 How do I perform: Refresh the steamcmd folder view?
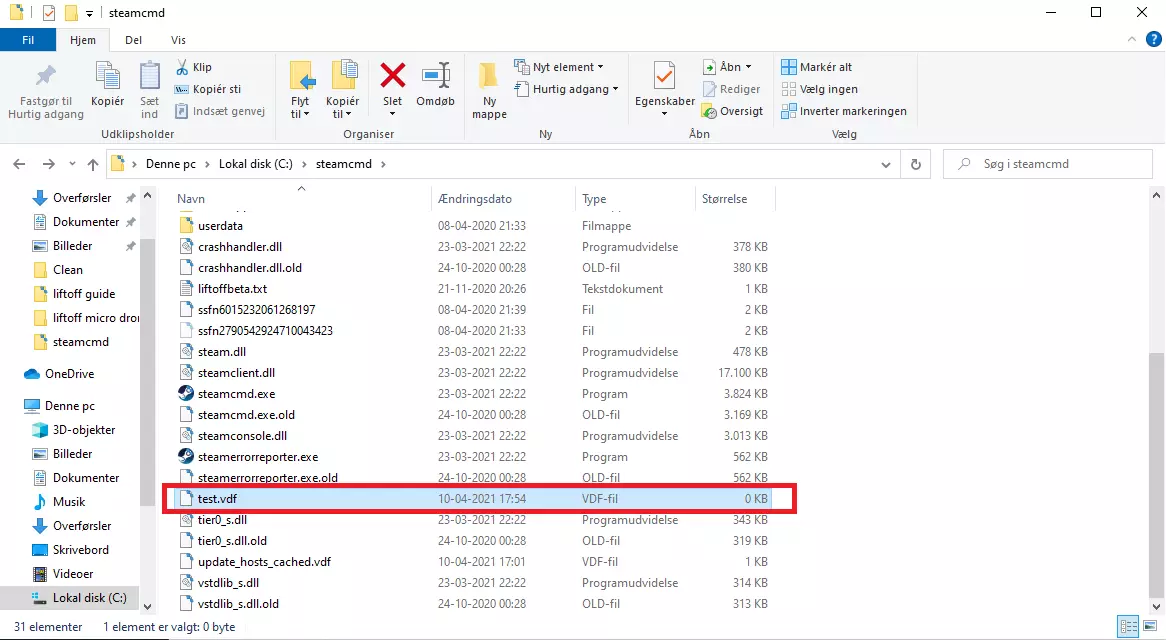click(x=915, y=164)
